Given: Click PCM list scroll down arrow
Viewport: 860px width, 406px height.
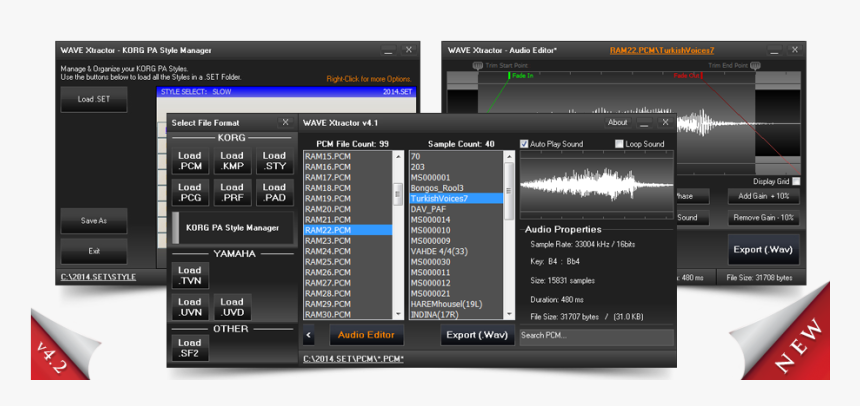Looking at the screenshot, I should coord(398,314).
